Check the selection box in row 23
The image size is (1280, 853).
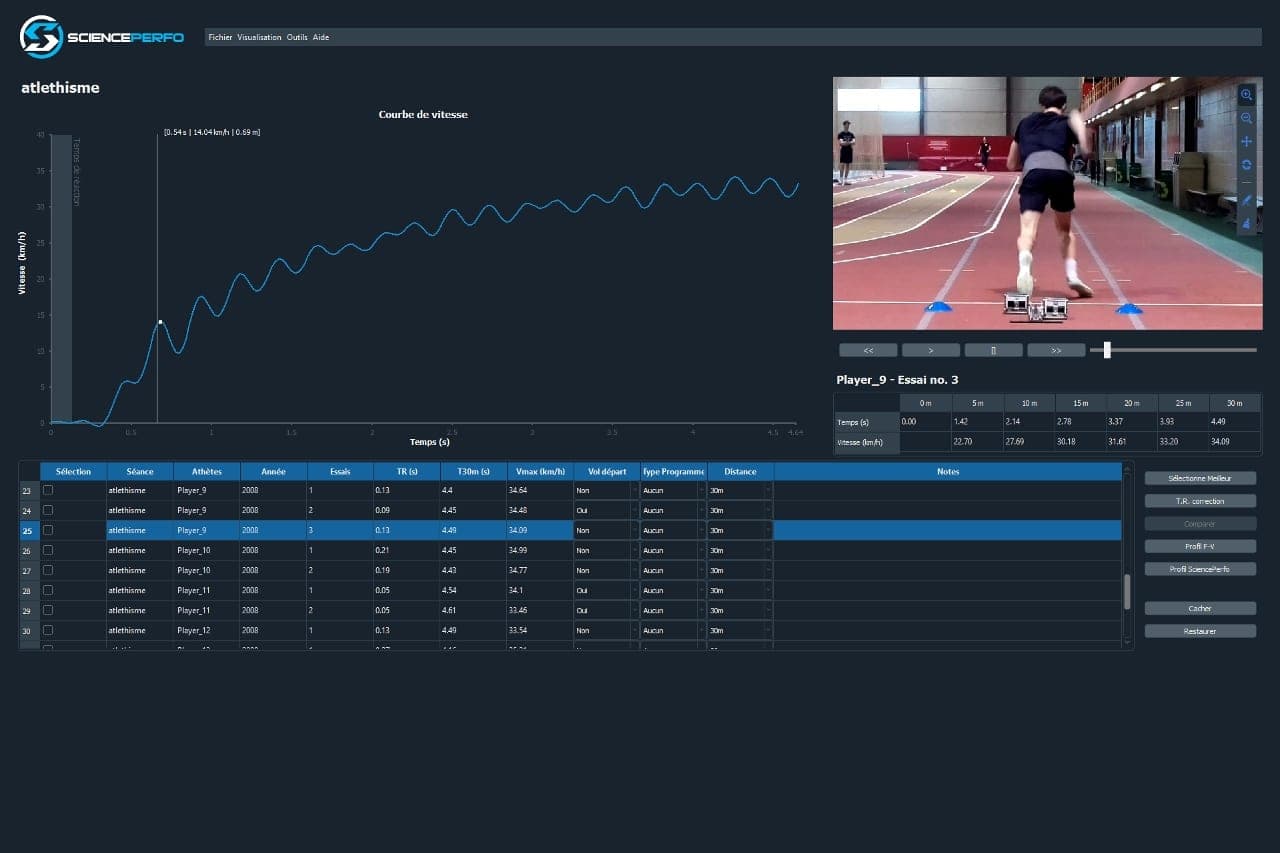pyautogui.click(x=48, y=490)
